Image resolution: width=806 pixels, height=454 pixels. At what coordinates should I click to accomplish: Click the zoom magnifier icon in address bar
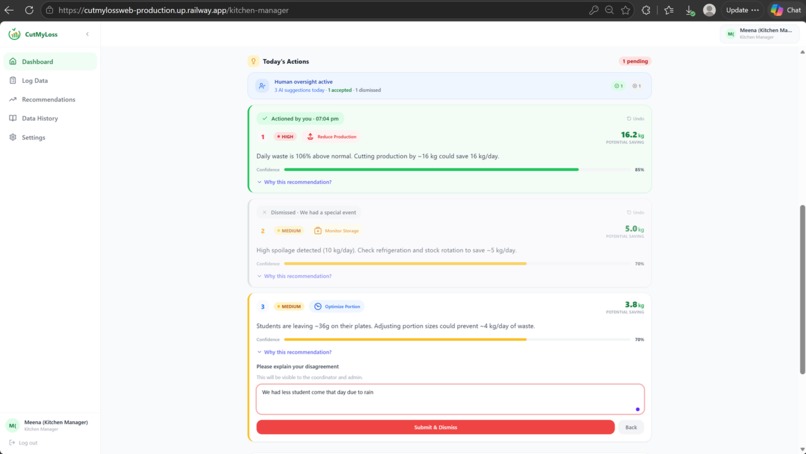(x=610, y=10)
